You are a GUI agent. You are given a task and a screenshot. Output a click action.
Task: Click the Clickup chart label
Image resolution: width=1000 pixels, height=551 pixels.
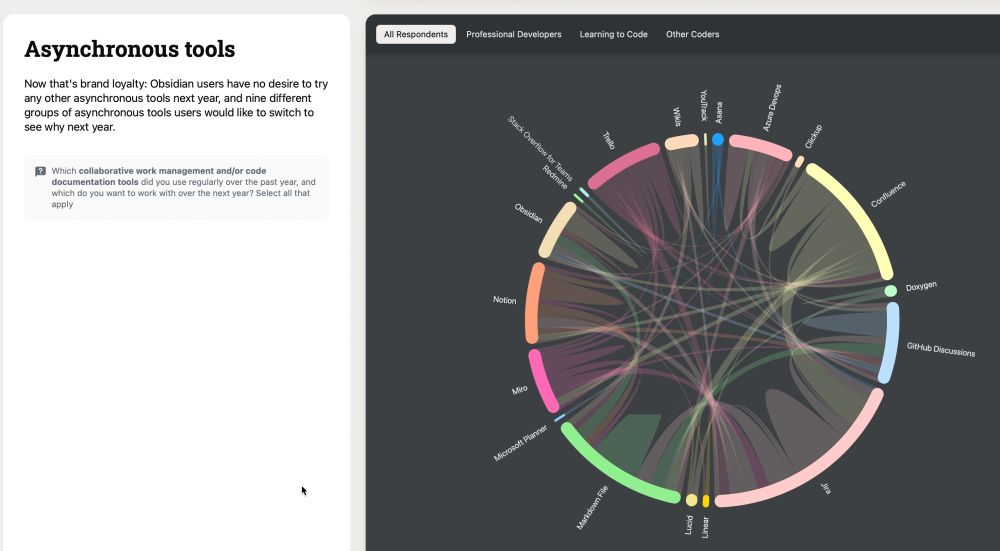(813, 136)
